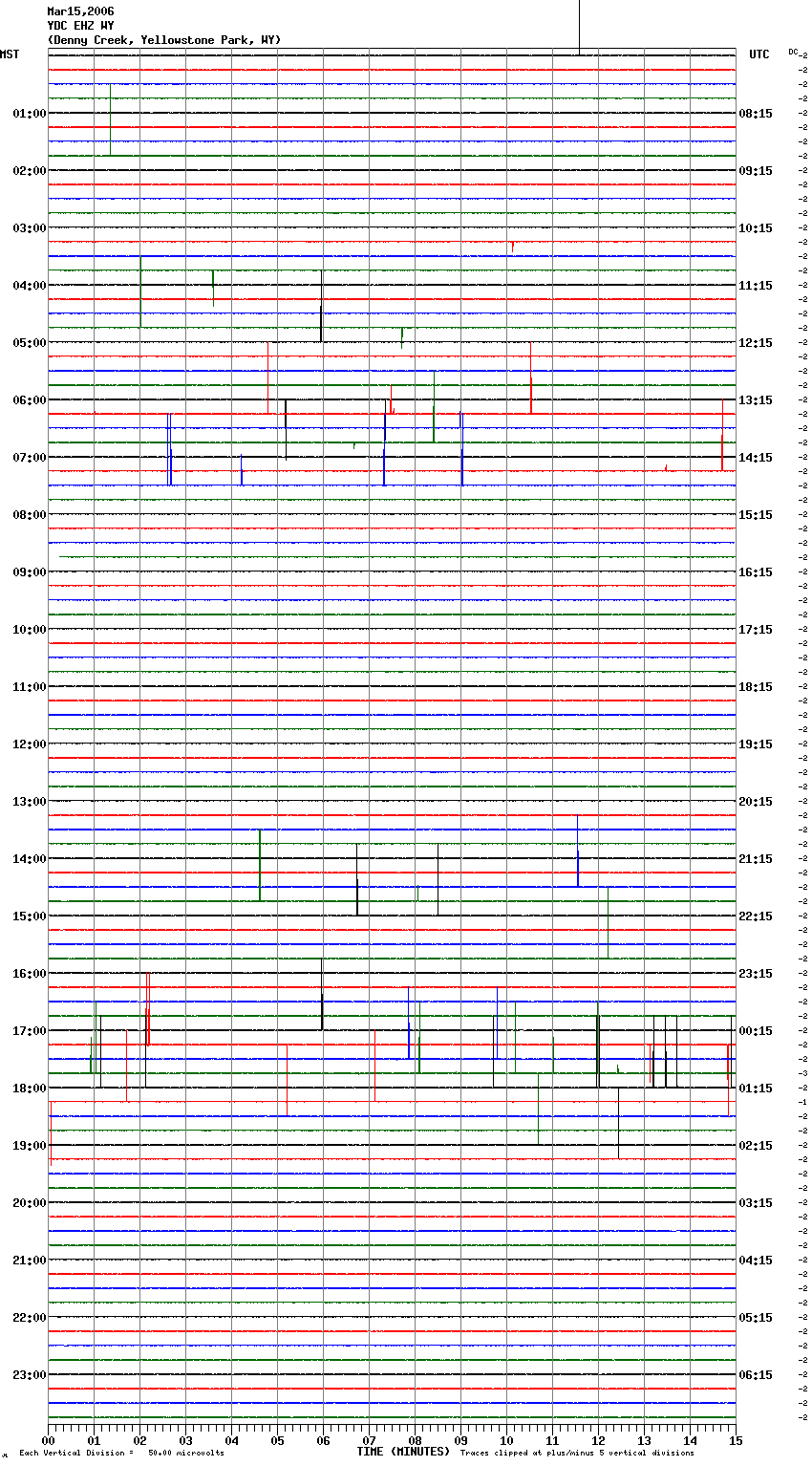Click the 09:15 UTC time label

click(x=756, y=171)
